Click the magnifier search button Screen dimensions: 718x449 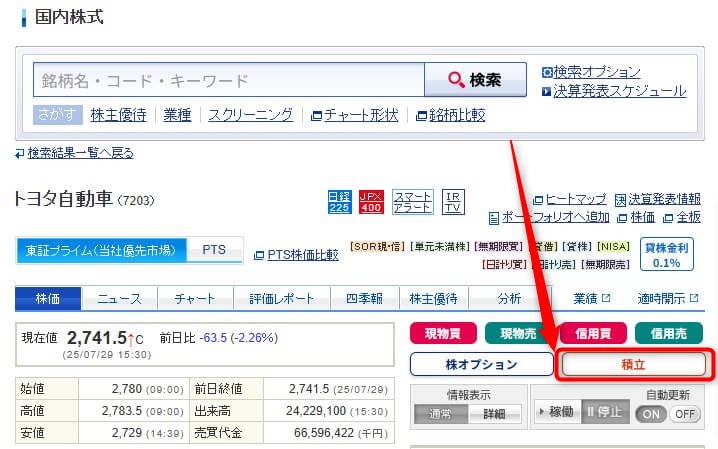475,80
